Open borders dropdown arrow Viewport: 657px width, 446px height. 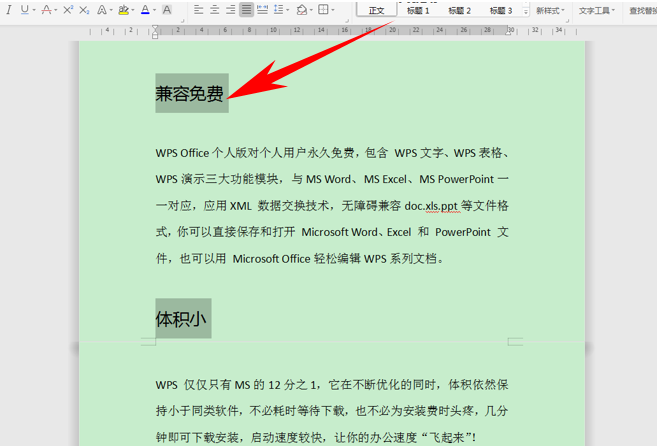333,10
